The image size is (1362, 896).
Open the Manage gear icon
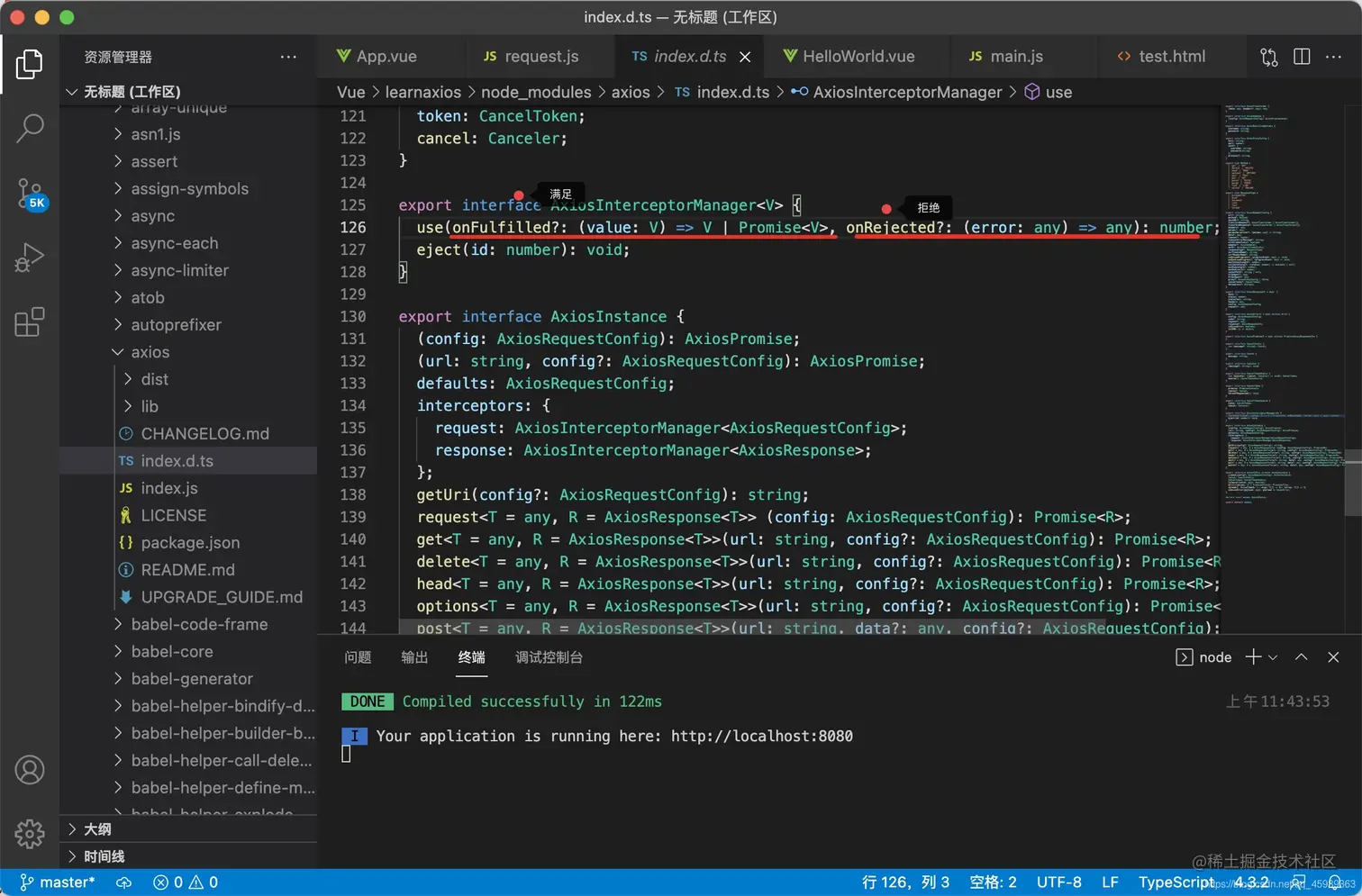30,834
